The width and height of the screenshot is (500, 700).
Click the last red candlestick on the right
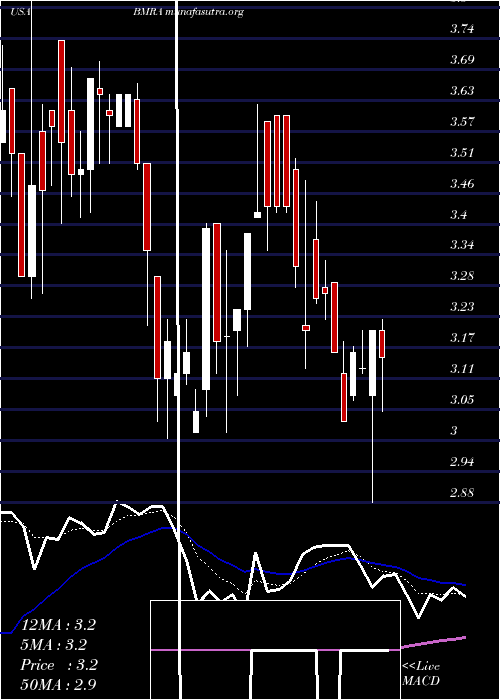tap(382, 344)
